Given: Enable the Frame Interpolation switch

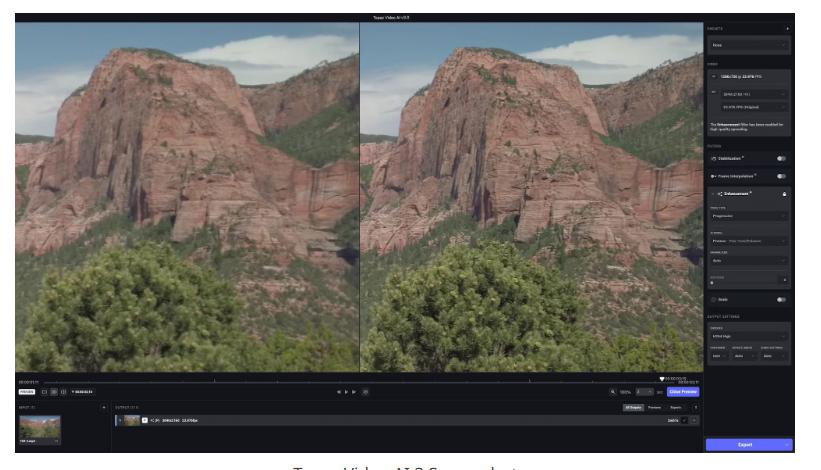Looking at the screenshot, I should (782, 176).
